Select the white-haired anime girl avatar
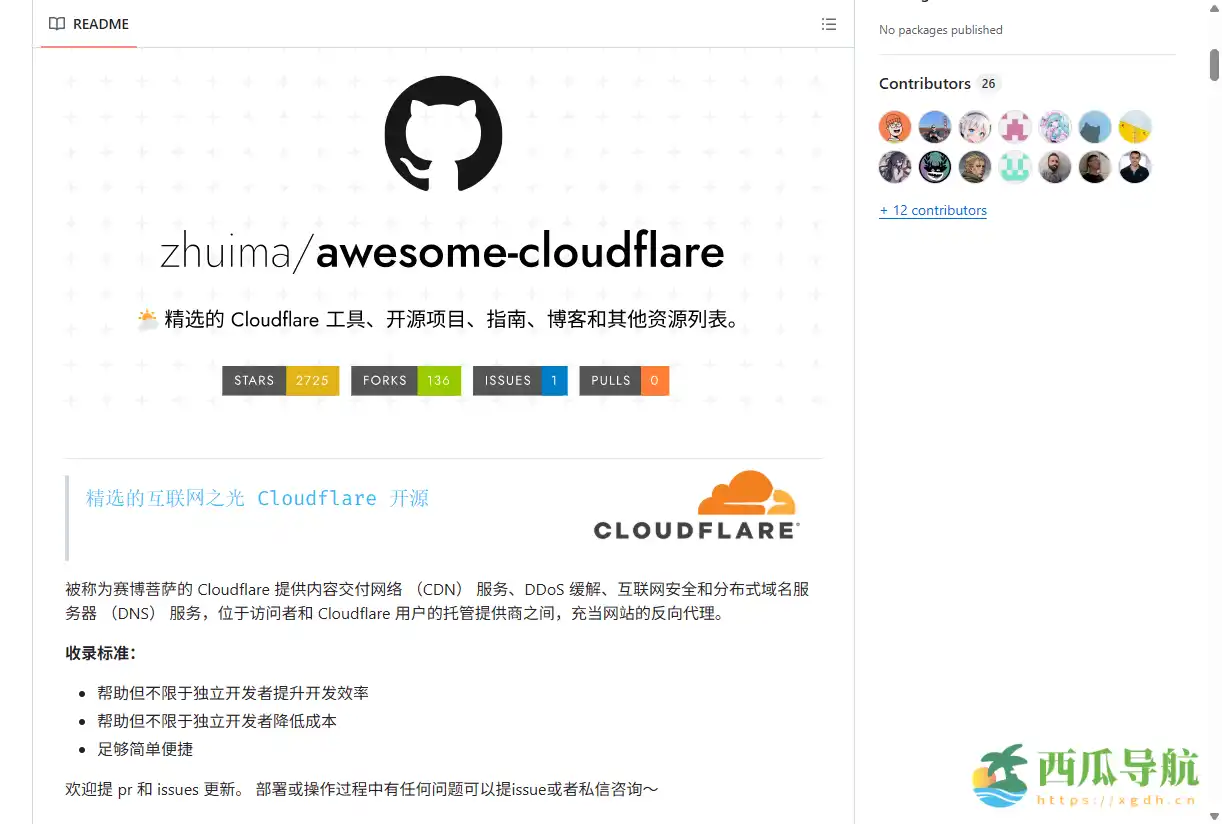The width and height of the screenshot is (1222, 824). [975, 127]
